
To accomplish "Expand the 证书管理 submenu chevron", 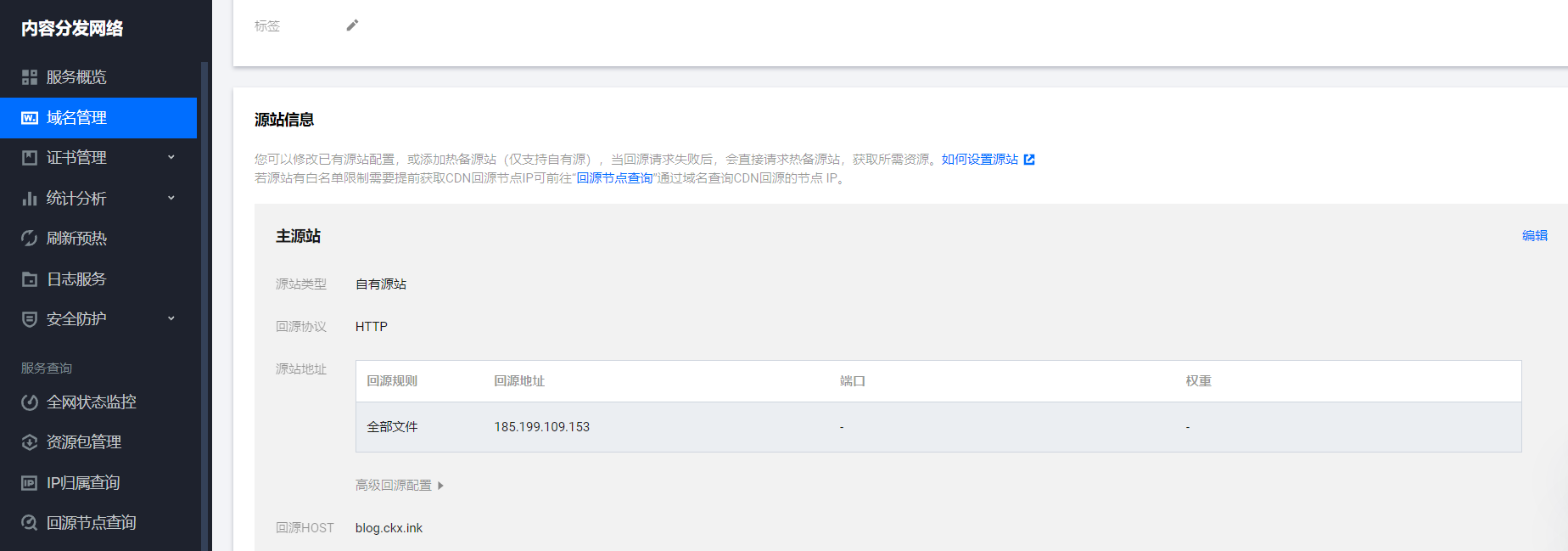I will point(171,157).
